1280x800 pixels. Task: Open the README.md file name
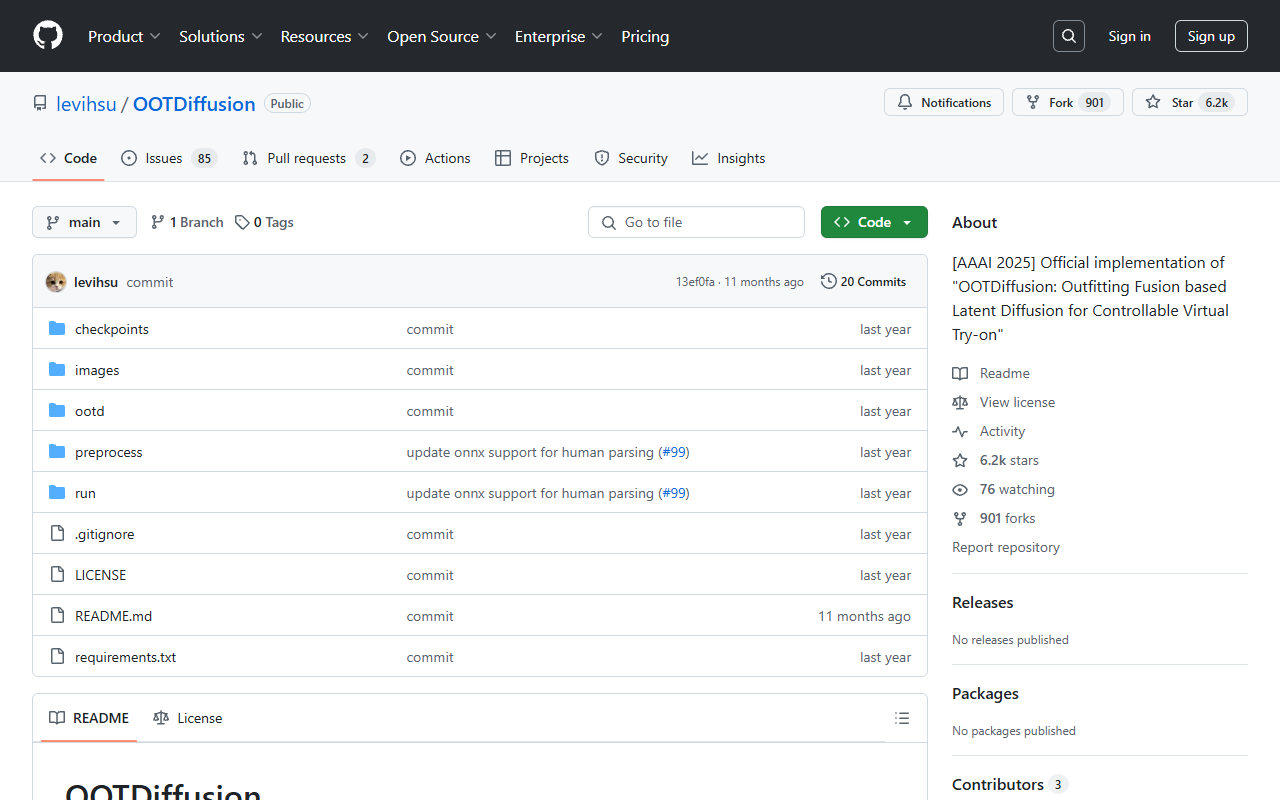[x=113, y=616]
